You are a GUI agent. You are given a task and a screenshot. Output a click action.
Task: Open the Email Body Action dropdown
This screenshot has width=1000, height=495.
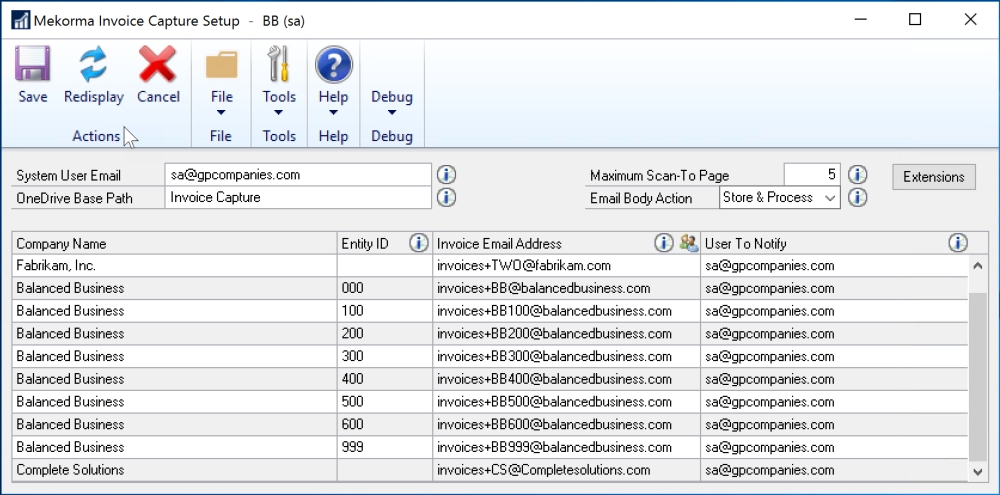780,197
